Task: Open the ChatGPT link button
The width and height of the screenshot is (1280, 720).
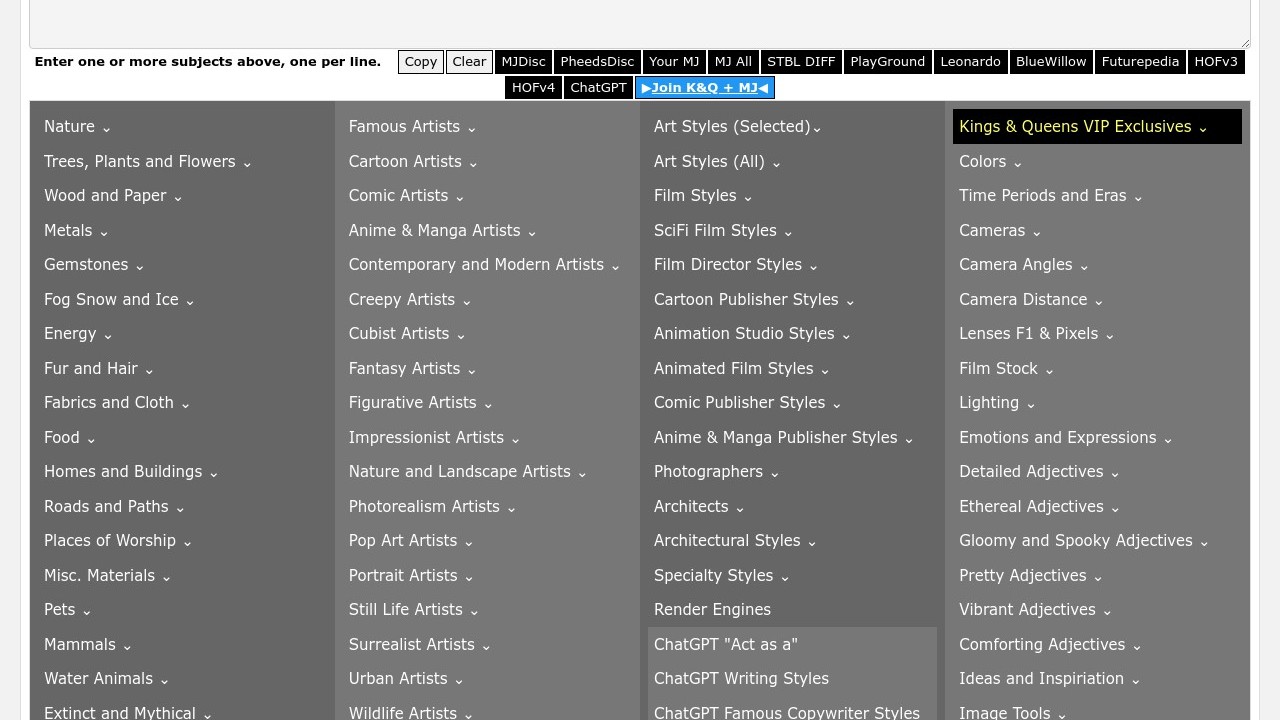Action: tap(598, 88)
